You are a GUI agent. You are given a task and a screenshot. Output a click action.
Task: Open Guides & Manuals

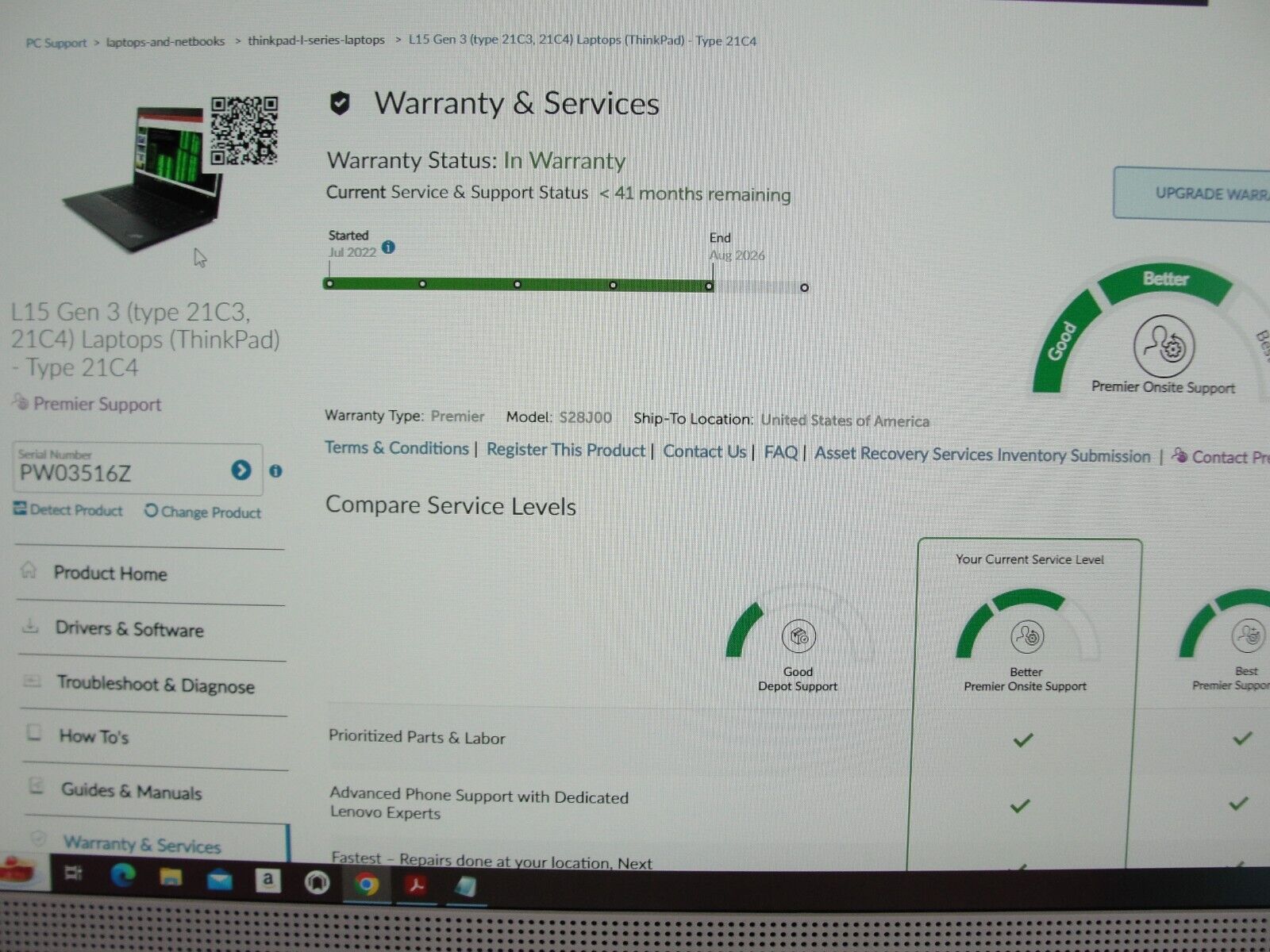pos(131,791)
